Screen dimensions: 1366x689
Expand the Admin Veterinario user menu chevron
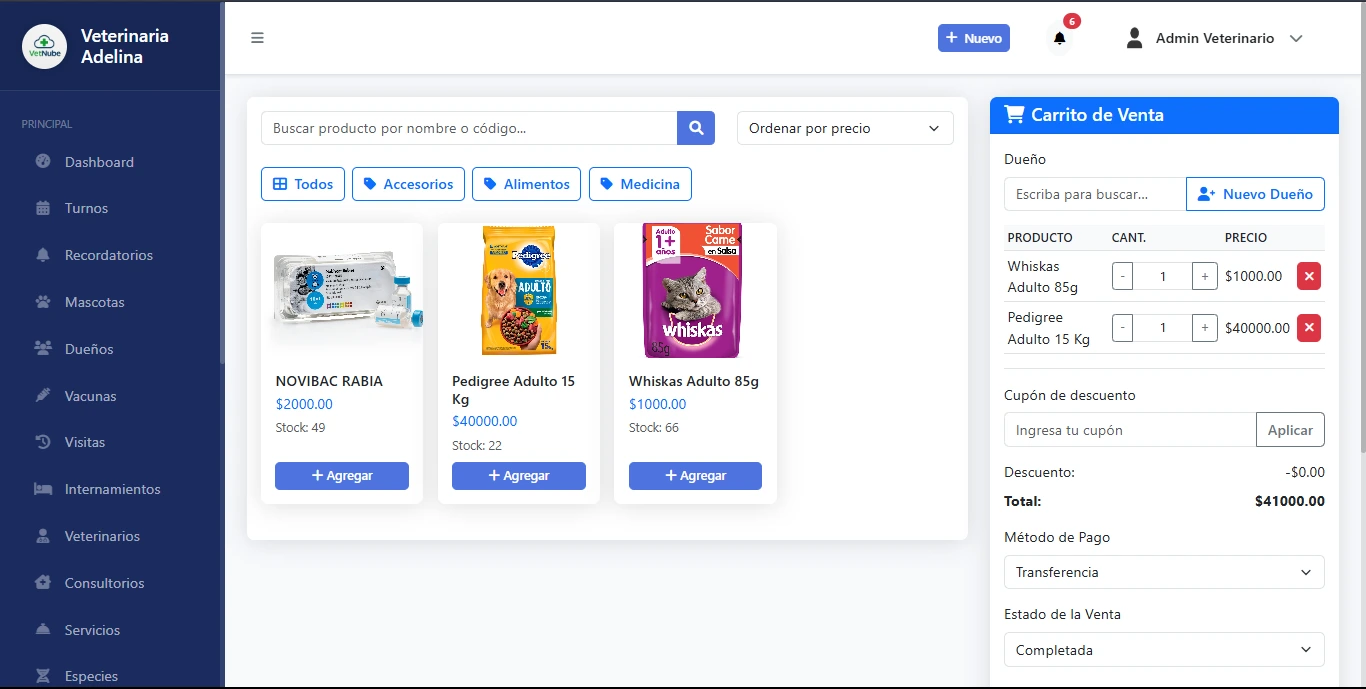click(1296, 38)
